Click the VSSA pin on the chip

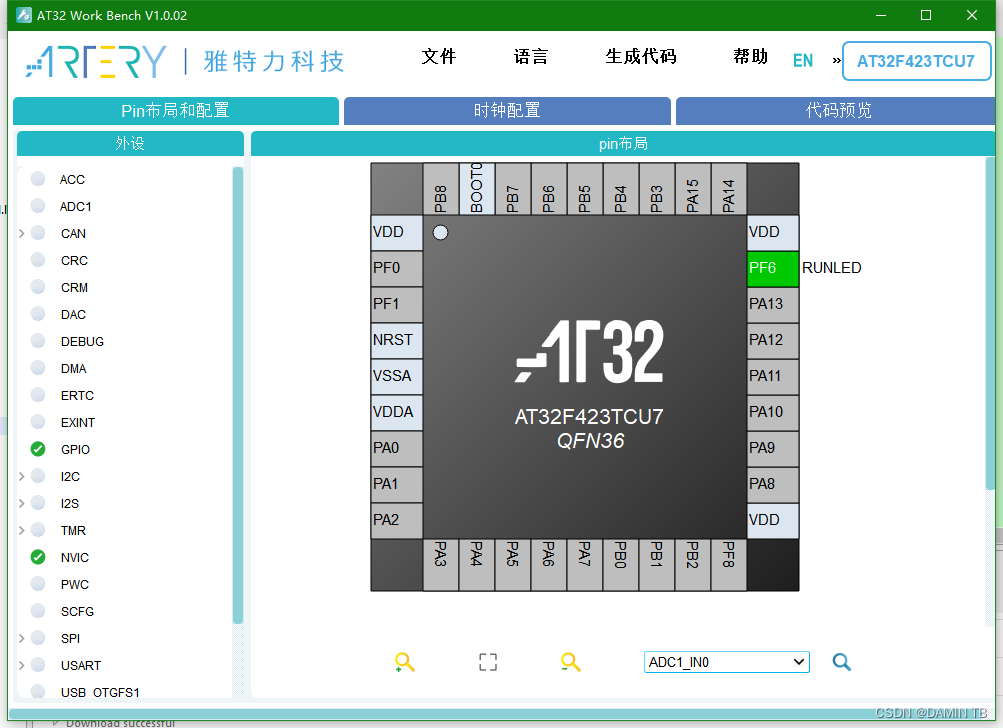[397, 376]
